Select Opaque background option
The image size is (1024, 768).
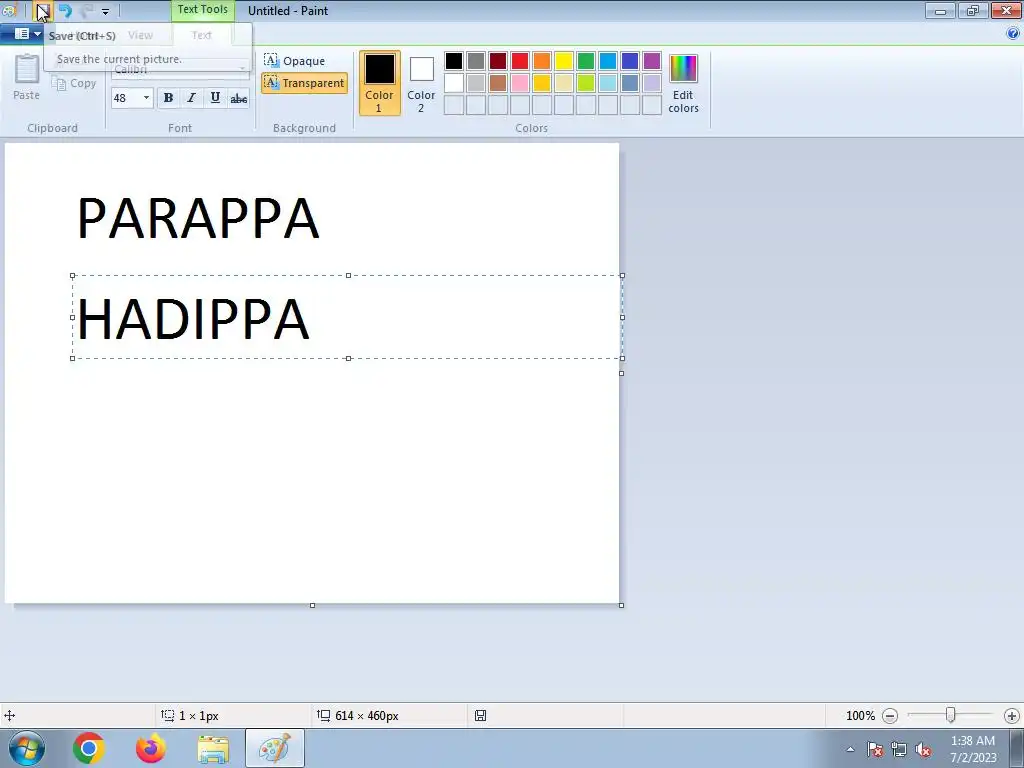(295, 61)
